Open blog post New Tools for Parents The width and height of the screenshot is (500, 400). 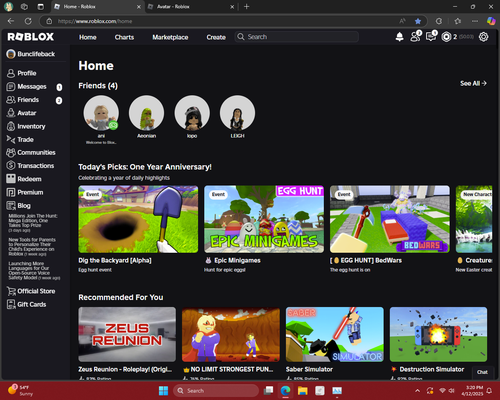click(x=32, y=247)
